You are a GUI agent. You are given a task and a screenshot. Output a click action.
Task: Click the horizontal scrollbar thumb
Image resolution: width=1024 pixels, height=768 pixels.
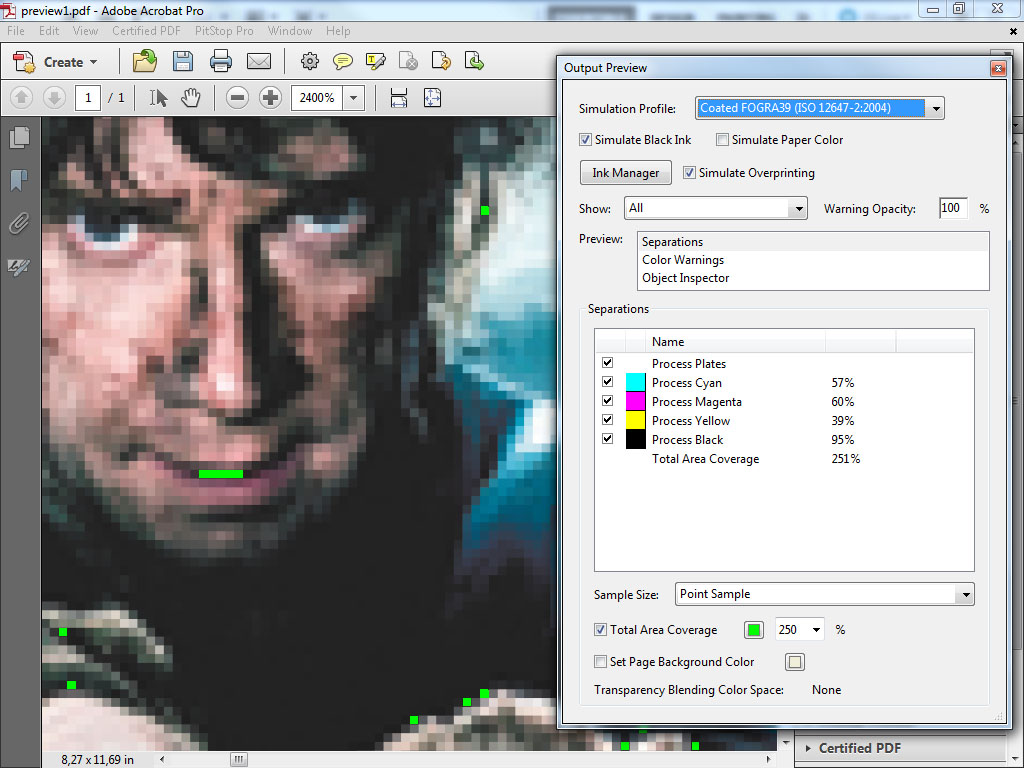239,759
